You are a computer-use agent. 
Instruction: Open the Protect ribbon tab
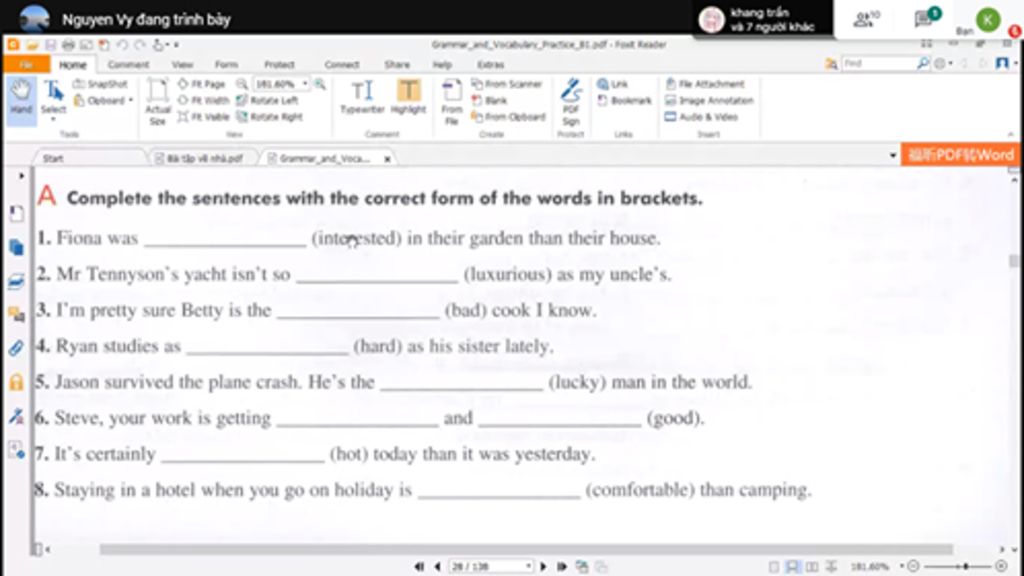(279, 65)
